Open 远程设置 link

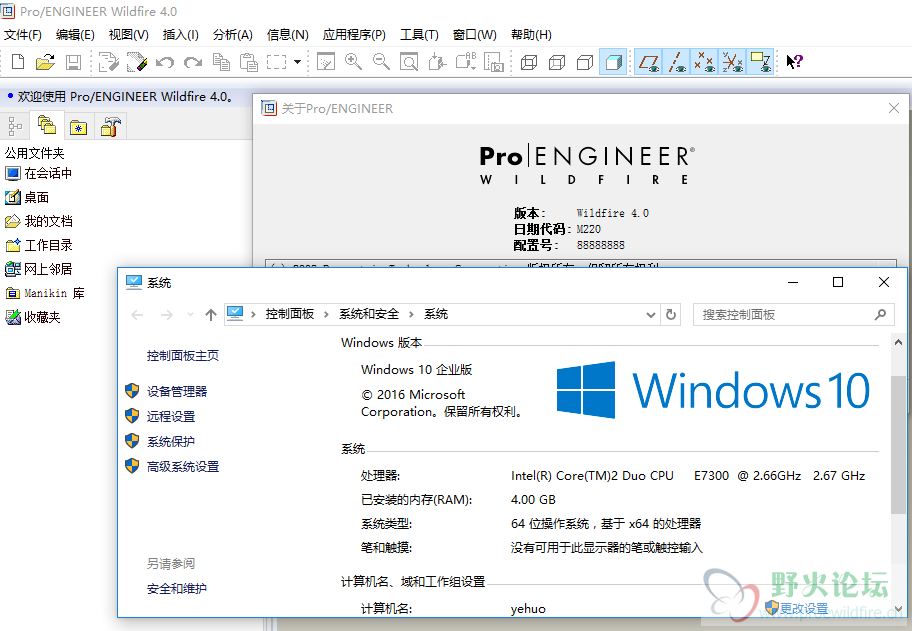(x=171, y=416)
